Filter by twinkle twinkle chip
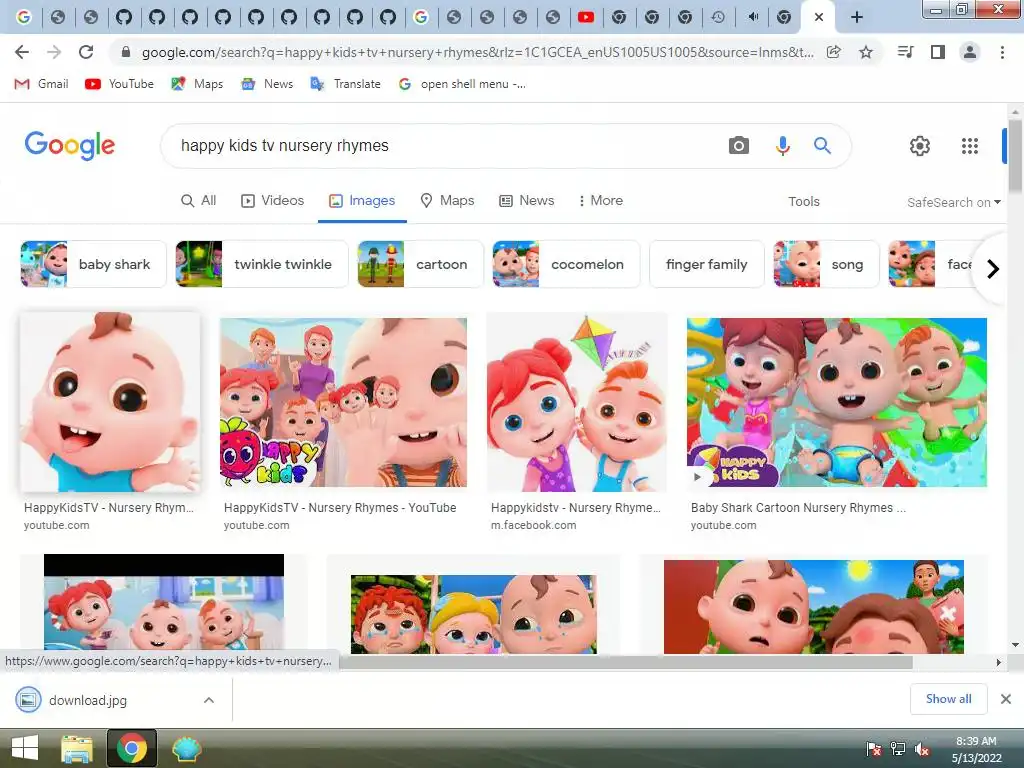Screen dimensions: 1024x768 [x=262, y=264]
